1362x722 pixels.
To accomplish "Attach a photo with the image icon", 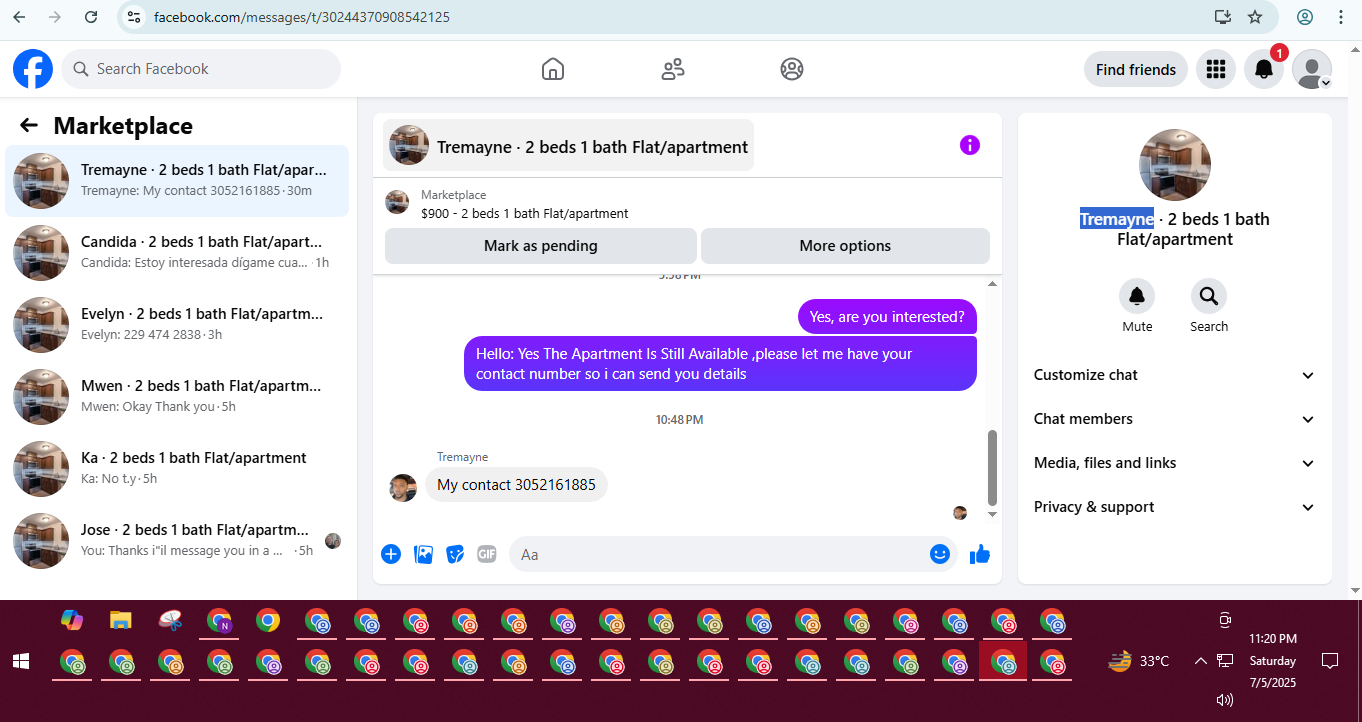I will click(x=423, y=554).
